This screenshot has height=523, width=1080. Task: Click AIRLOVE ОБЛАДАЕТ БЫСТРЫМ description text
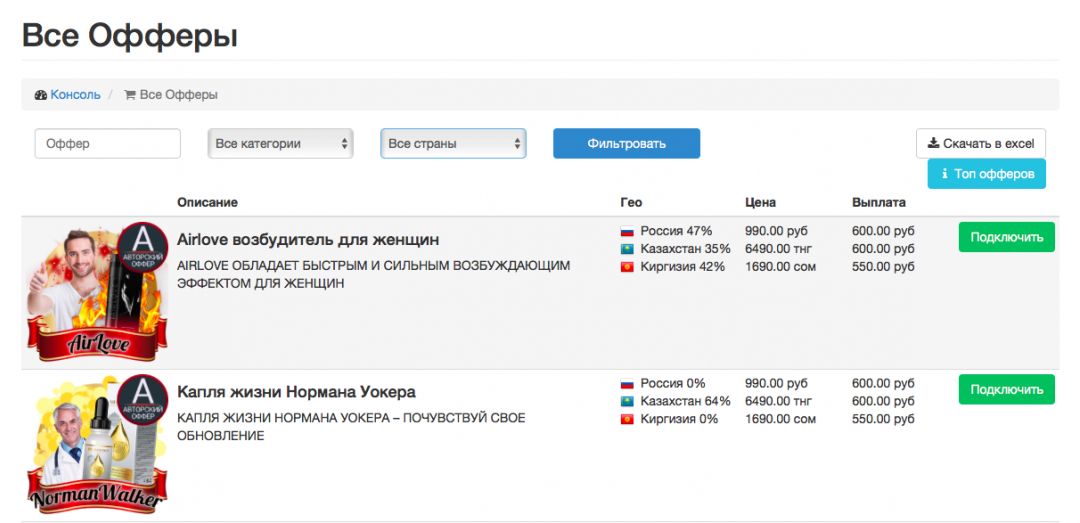coord(374,274)
